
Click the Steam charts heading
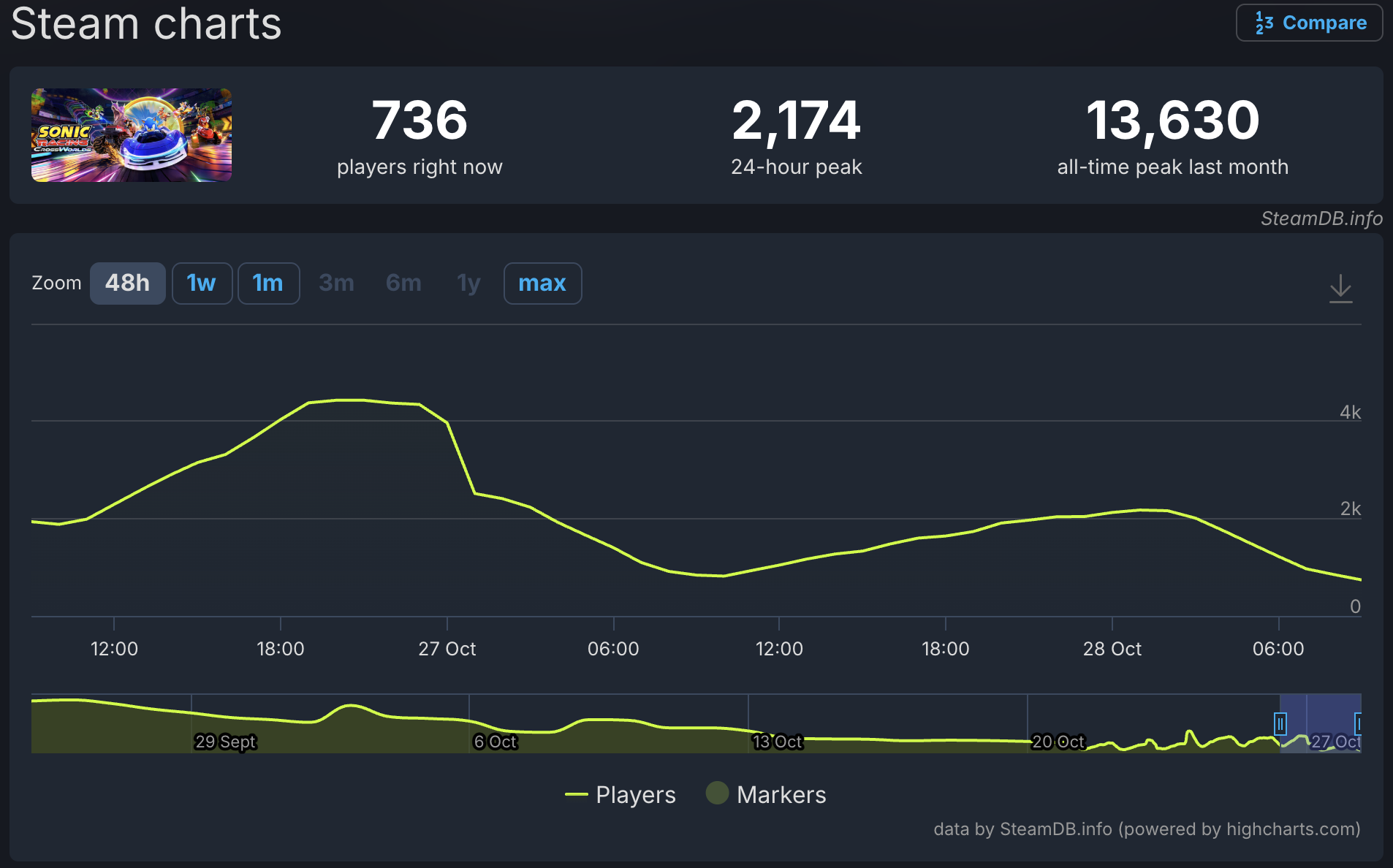click(146, 23)
